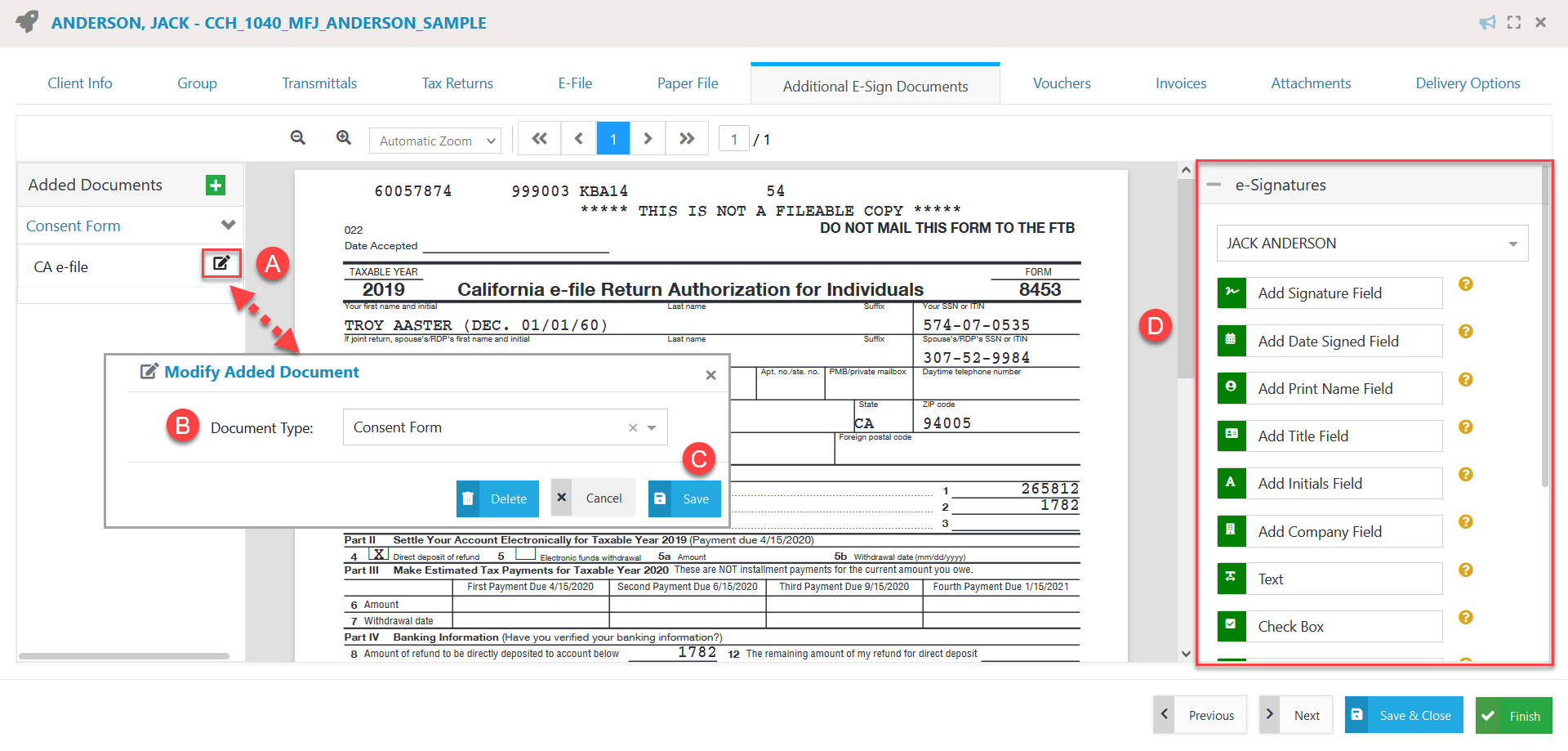The image size is (1568, 751).
Task: Click the last page double-arrow navigation icon
Action: tap(687, 137)
